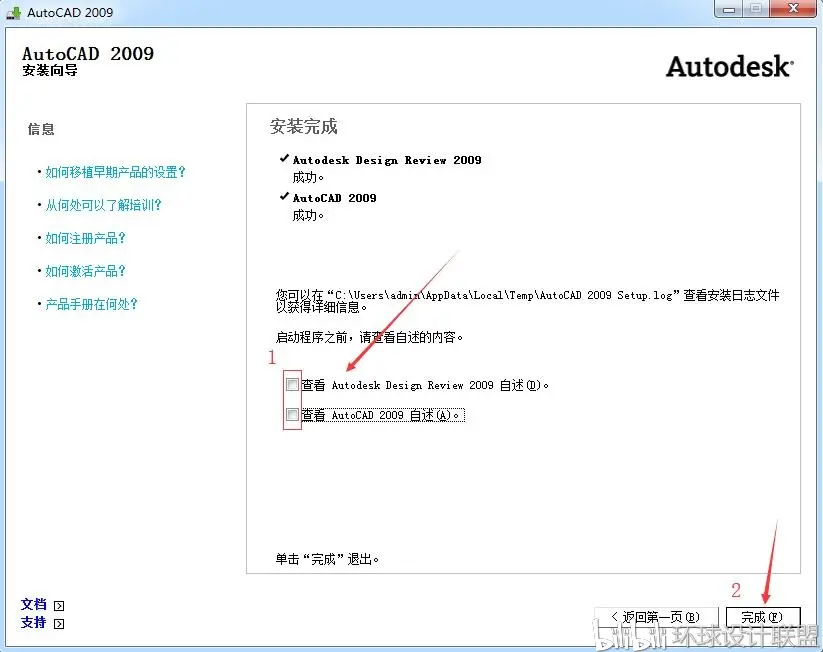Viewport: 823px width, 652px height.
Task: Click the checkmark beside Autodesk Design Review 2009
Action: 284,158
